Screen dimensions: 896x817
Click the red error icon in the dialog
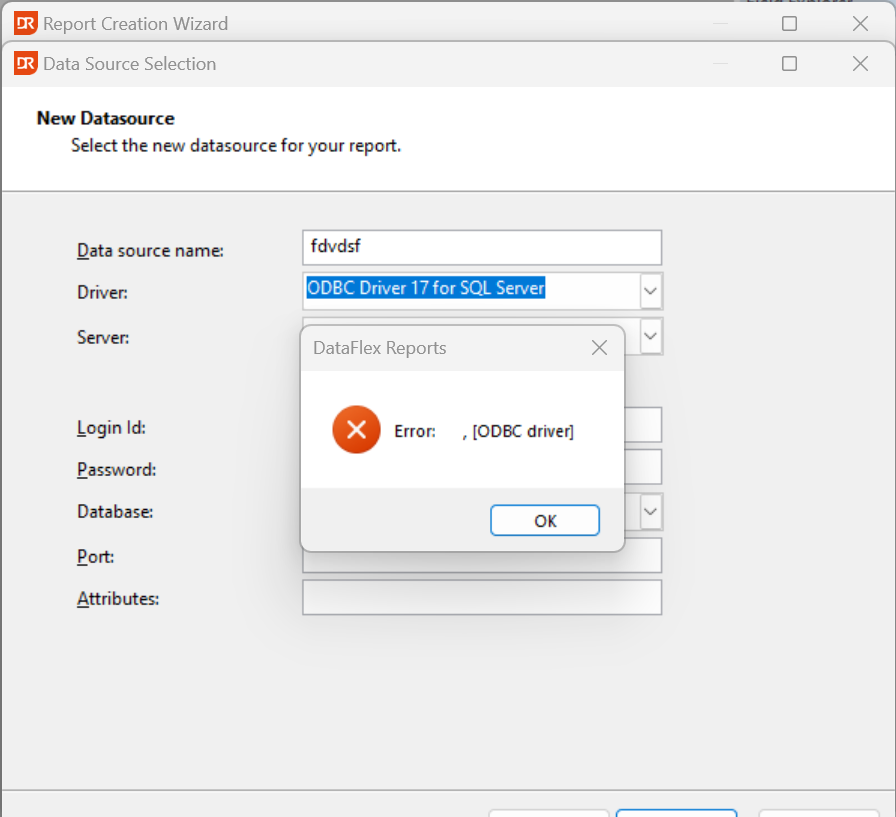pos(356,430)
